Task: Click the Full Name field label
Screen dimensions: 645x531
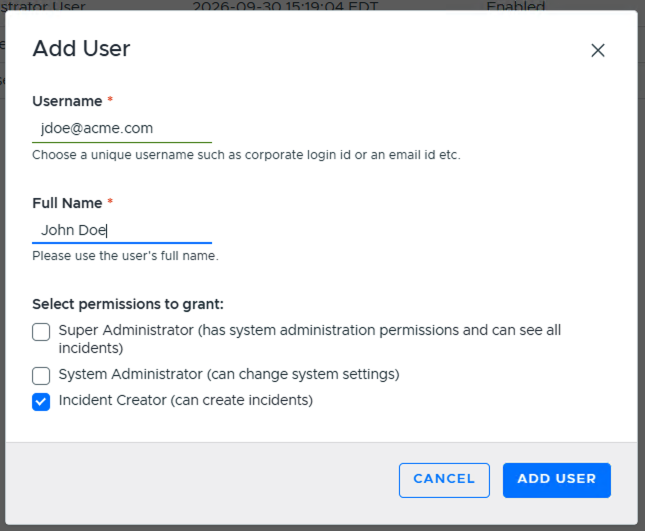Action: 67,203
